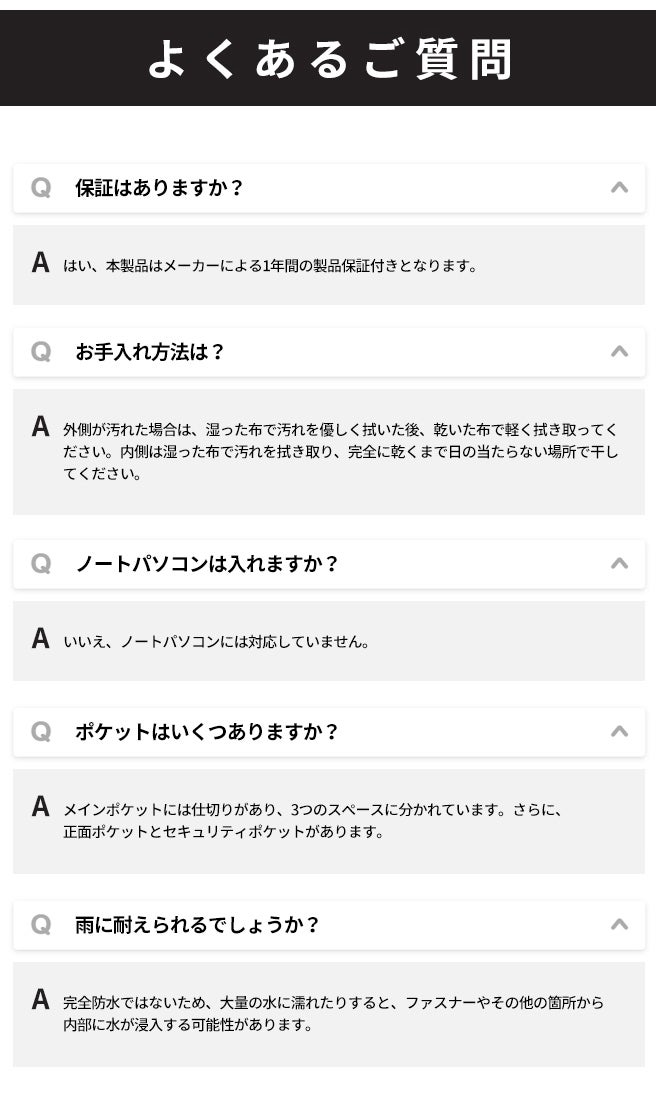Collapse the お手入れ方法は？ section using its chevron

click(619, 351)
